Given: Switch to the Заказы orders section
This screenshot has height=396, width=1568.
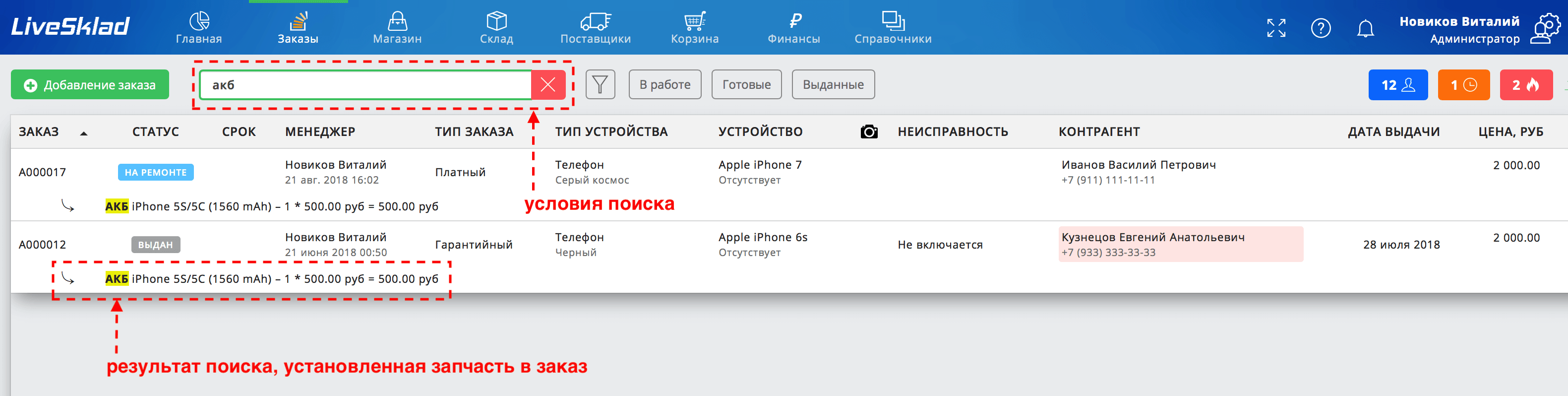Looking at the screenshot, I should pyautogui.click(x=298, y=28).
